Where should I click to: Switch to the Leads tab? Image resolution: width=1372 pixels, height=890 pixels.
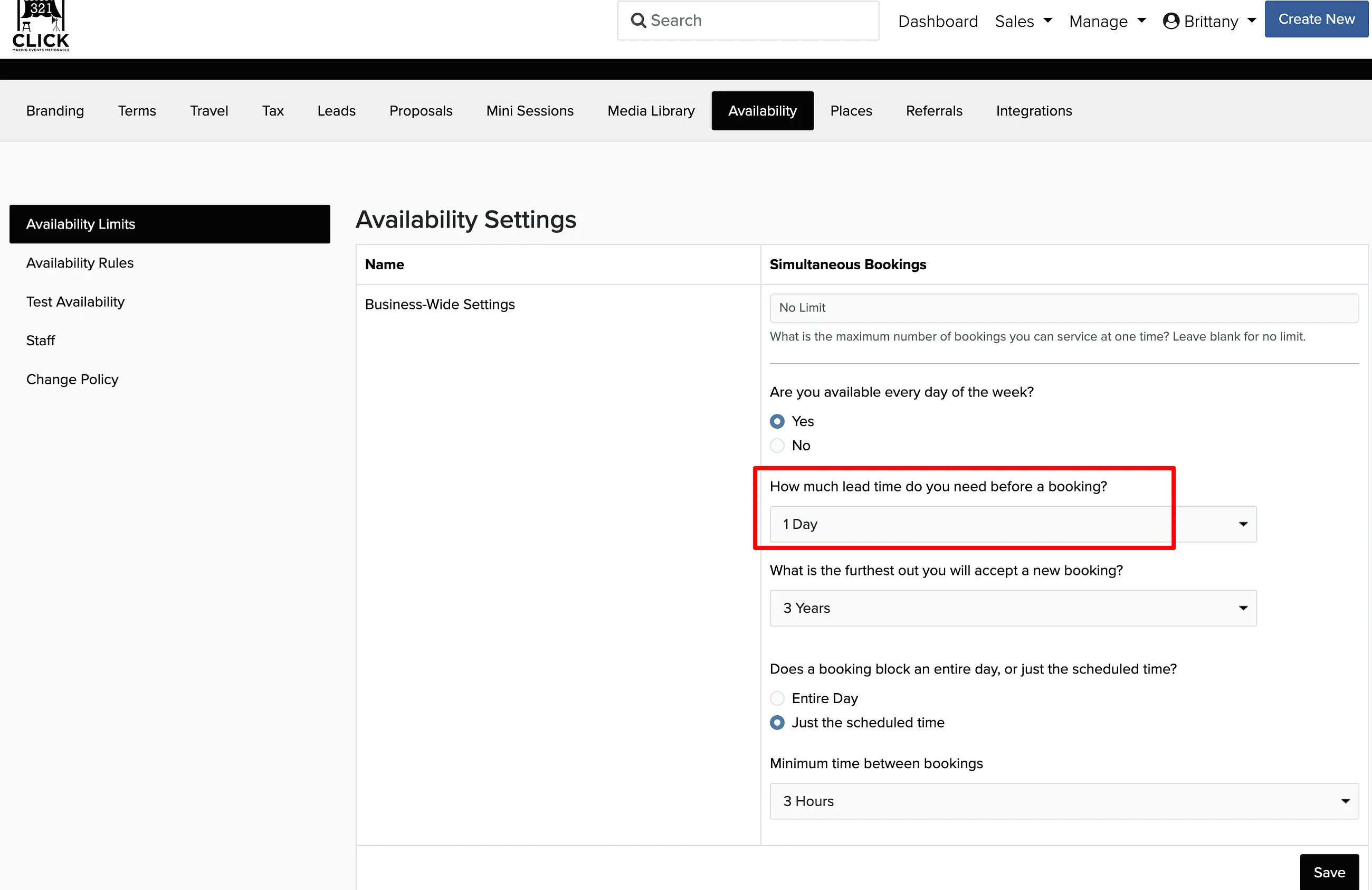(337, 111)
